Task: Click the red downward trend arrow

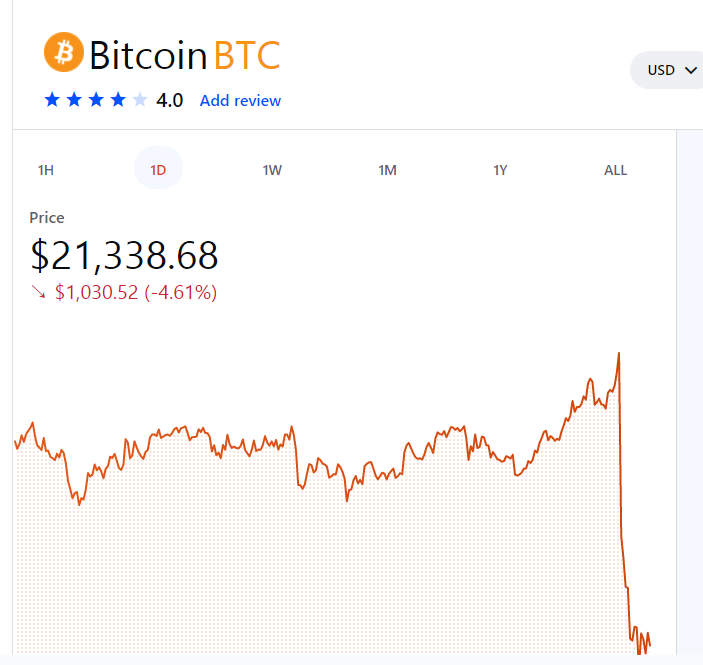Action: coord(39,293)
